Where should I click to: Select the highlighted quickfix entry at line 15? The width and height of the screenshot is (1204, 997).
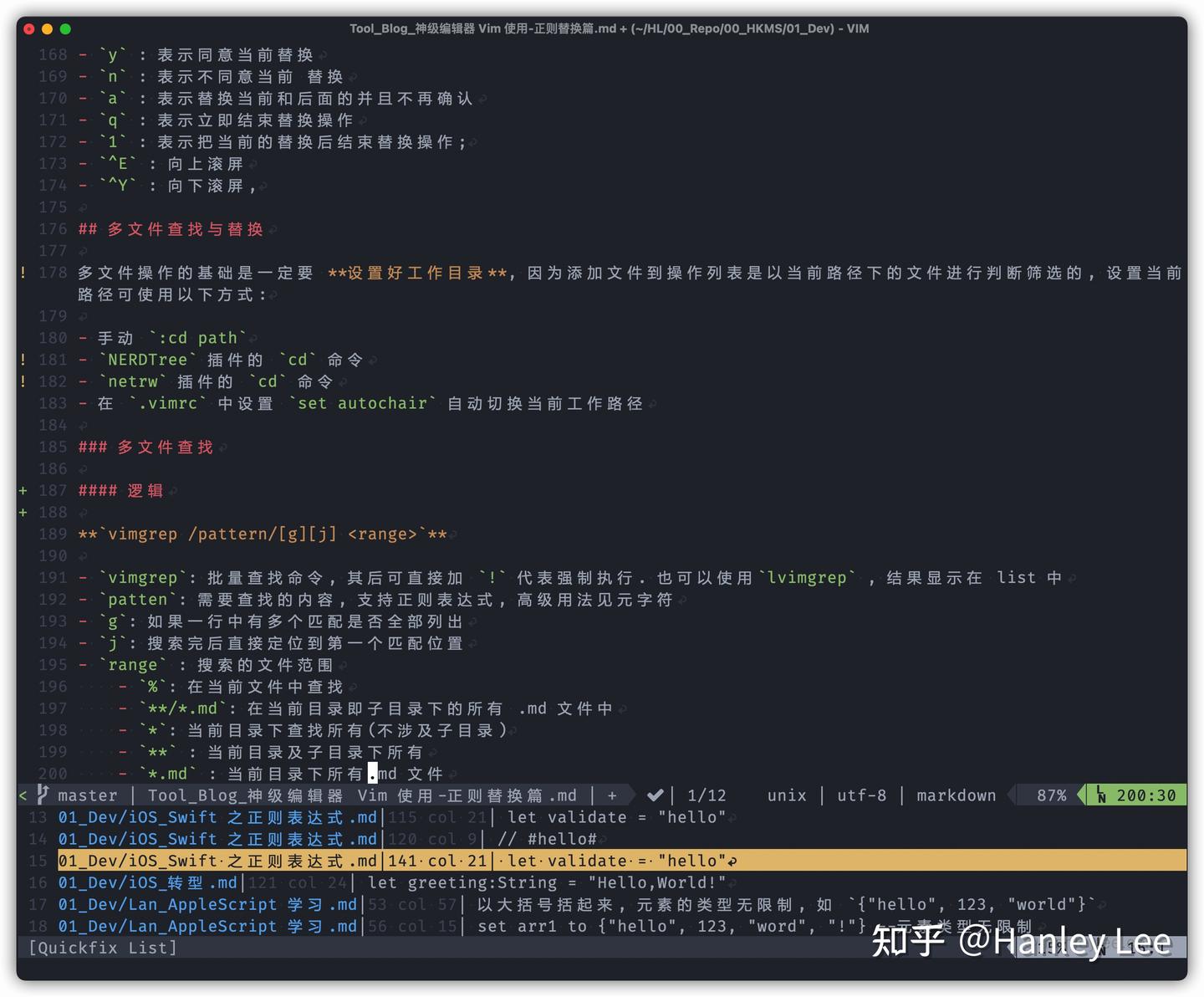click(334, 861)
